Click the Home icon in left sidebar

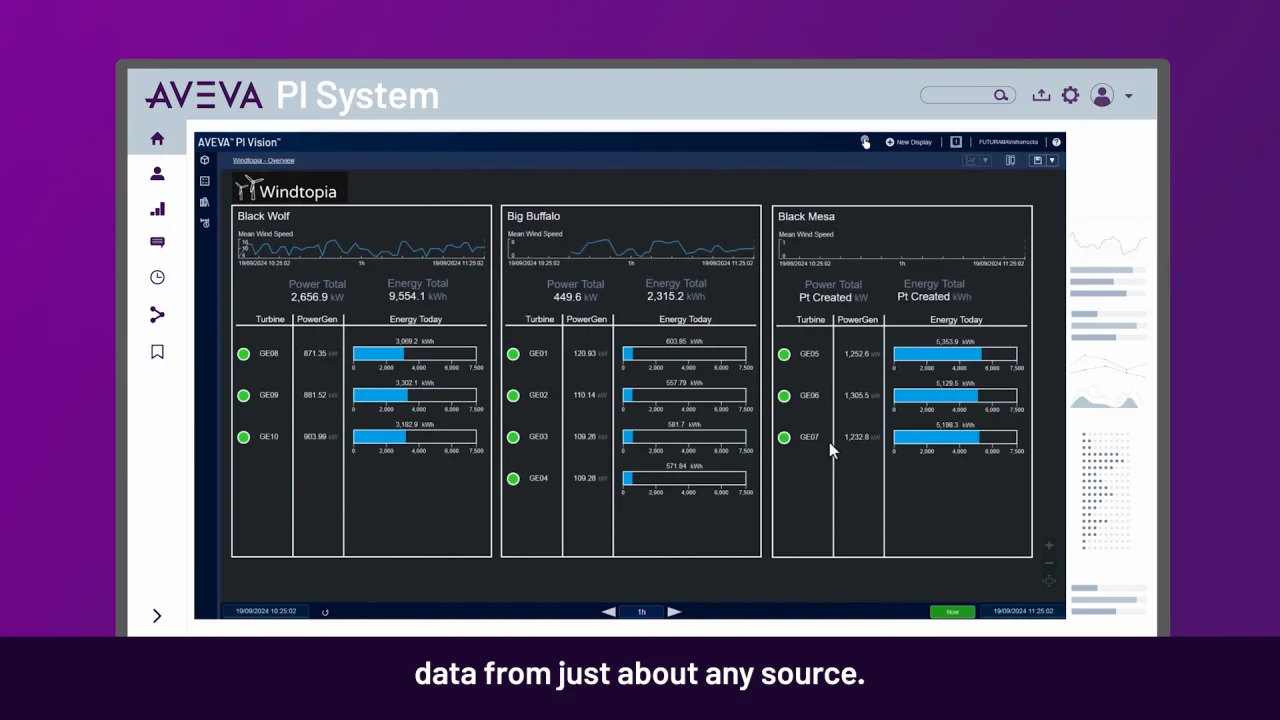pyautogui.click(x=157, y=139)
